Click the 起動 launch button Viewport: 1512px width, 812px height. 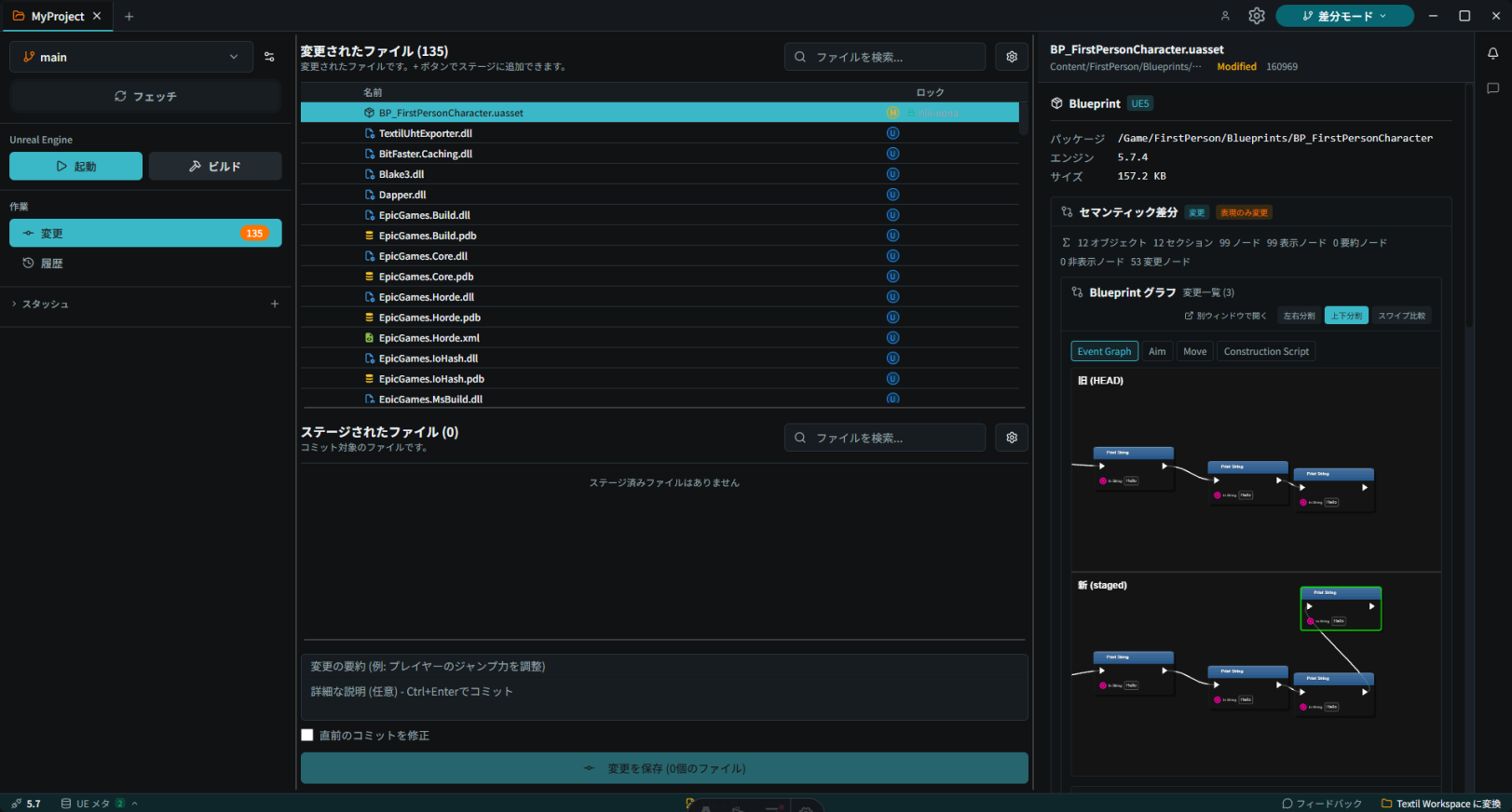(75, 166)
